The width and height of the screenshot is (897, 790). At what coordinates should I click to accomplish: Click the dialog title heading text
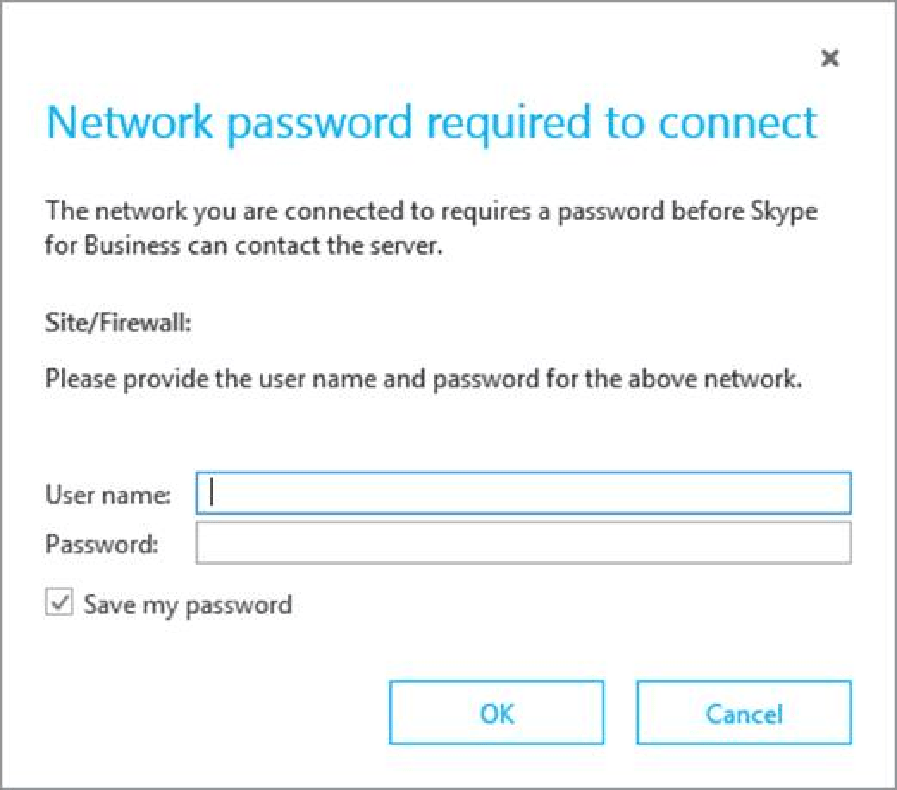432,123
